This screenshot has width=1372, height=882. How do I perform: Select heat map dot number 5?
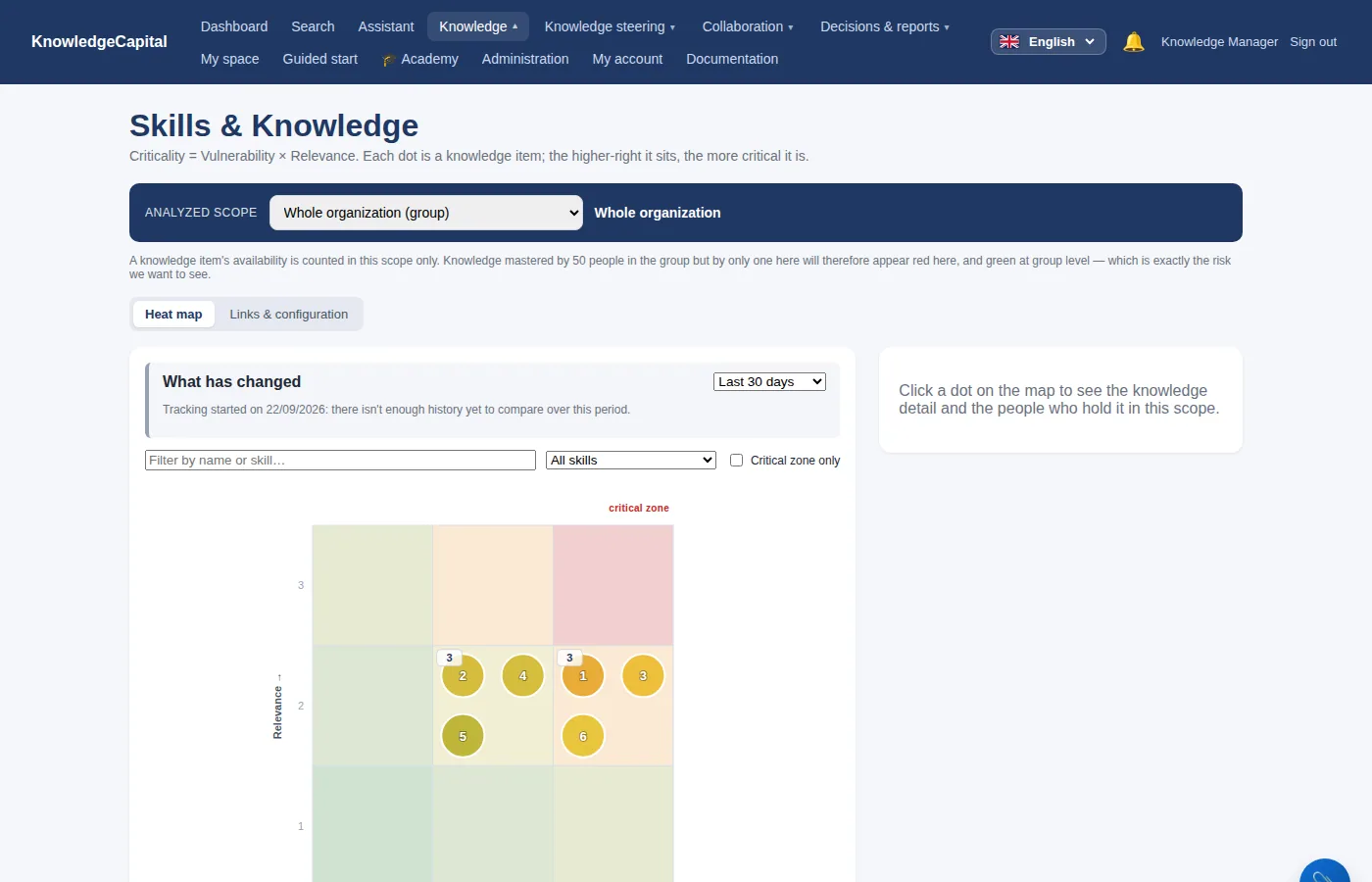463,736
